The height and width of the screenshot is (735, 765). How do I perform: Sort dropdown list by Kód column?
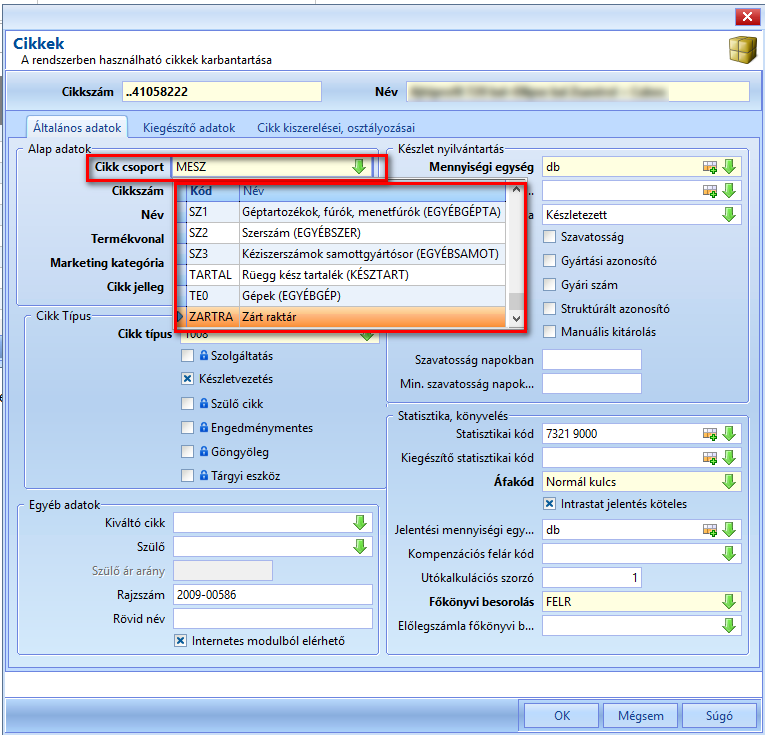213,191
